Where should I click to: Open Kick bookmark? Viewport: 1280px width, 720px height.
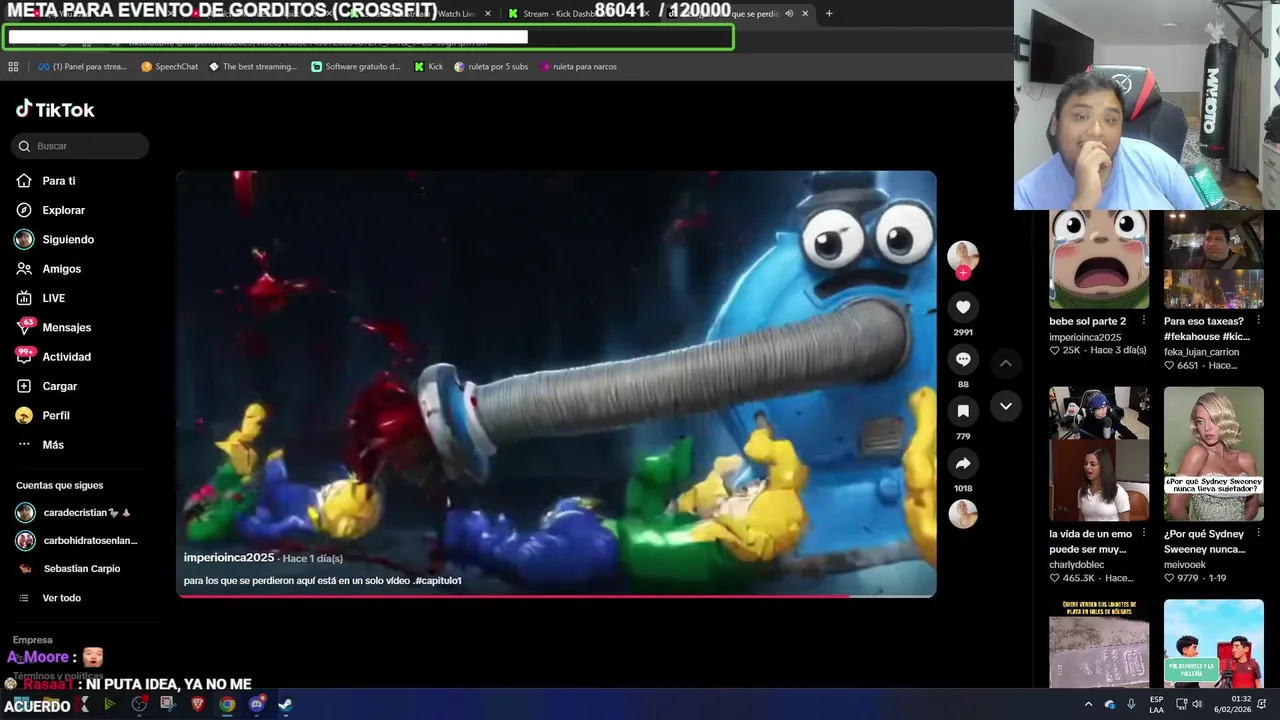(x=429, y=67)
